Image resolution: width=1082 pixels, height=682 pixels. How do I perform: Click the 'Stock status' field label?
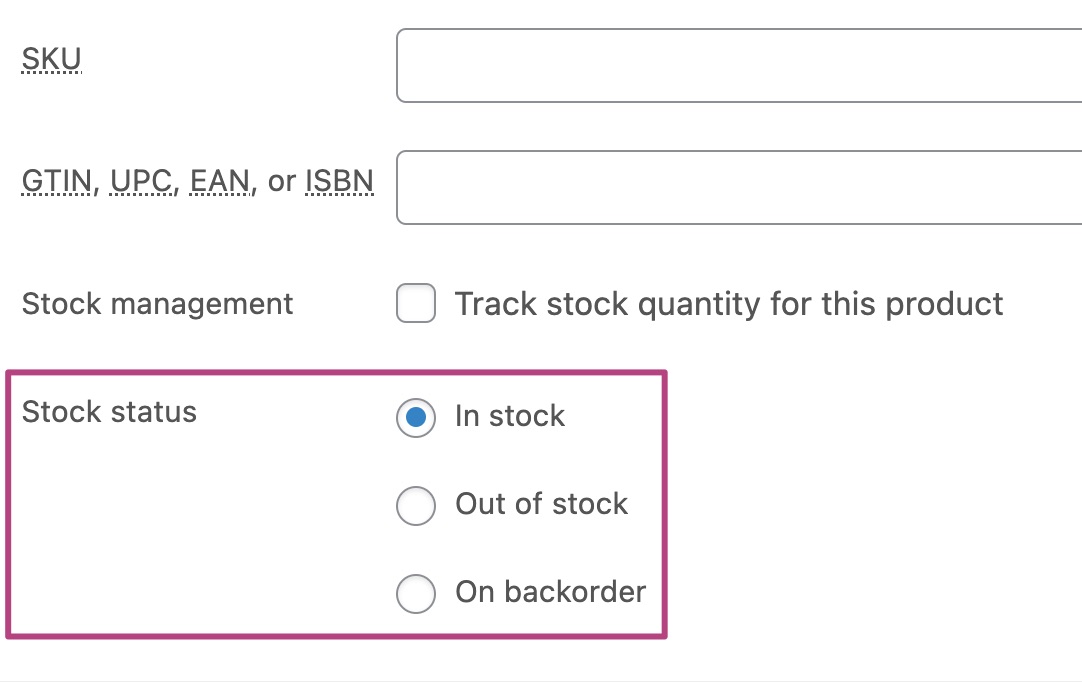click(x=109, y=412)
